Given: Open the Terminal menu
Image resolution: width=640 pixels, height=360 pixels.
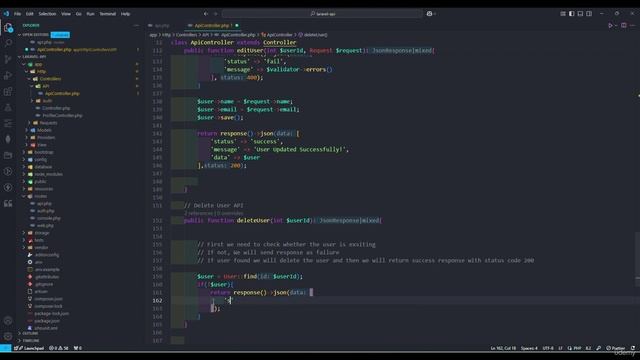Looking at the screenshot, I should (107, 13).
